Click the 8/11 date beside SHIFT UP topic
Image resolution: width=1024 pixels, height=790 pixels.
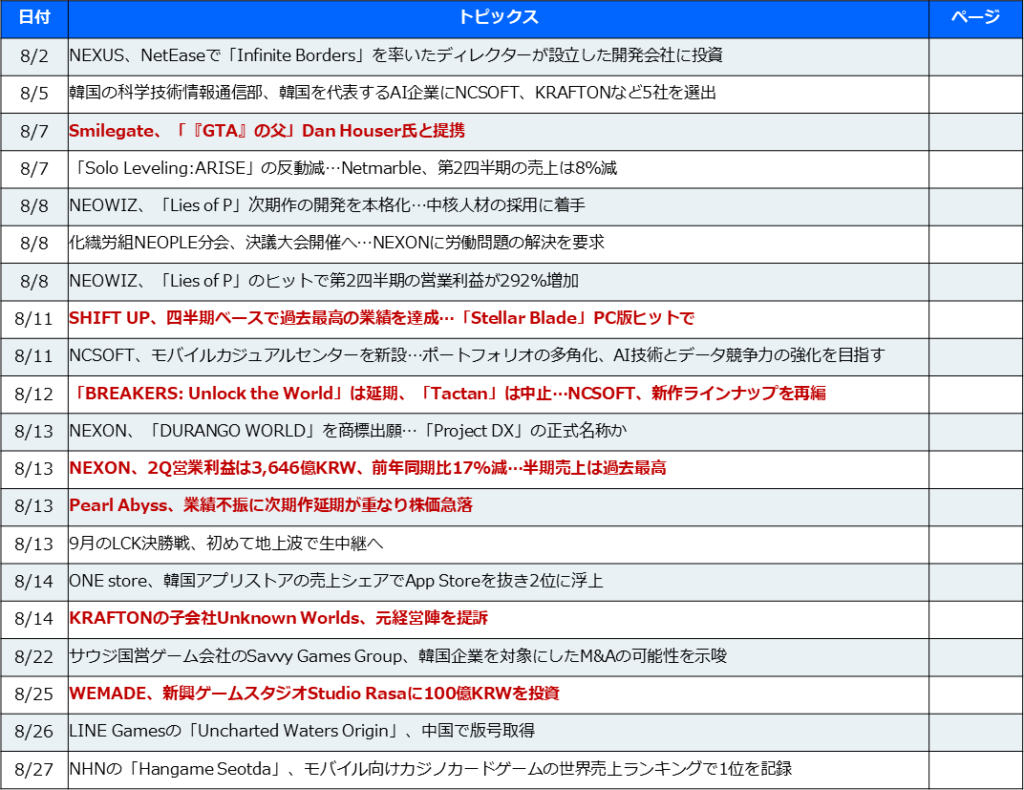[x=34, y=319]
